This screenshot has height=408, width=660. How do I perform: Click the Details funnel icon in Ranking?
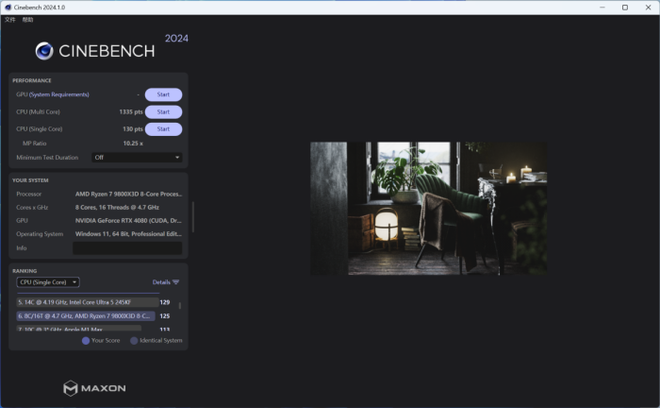[x=176, y=282]
